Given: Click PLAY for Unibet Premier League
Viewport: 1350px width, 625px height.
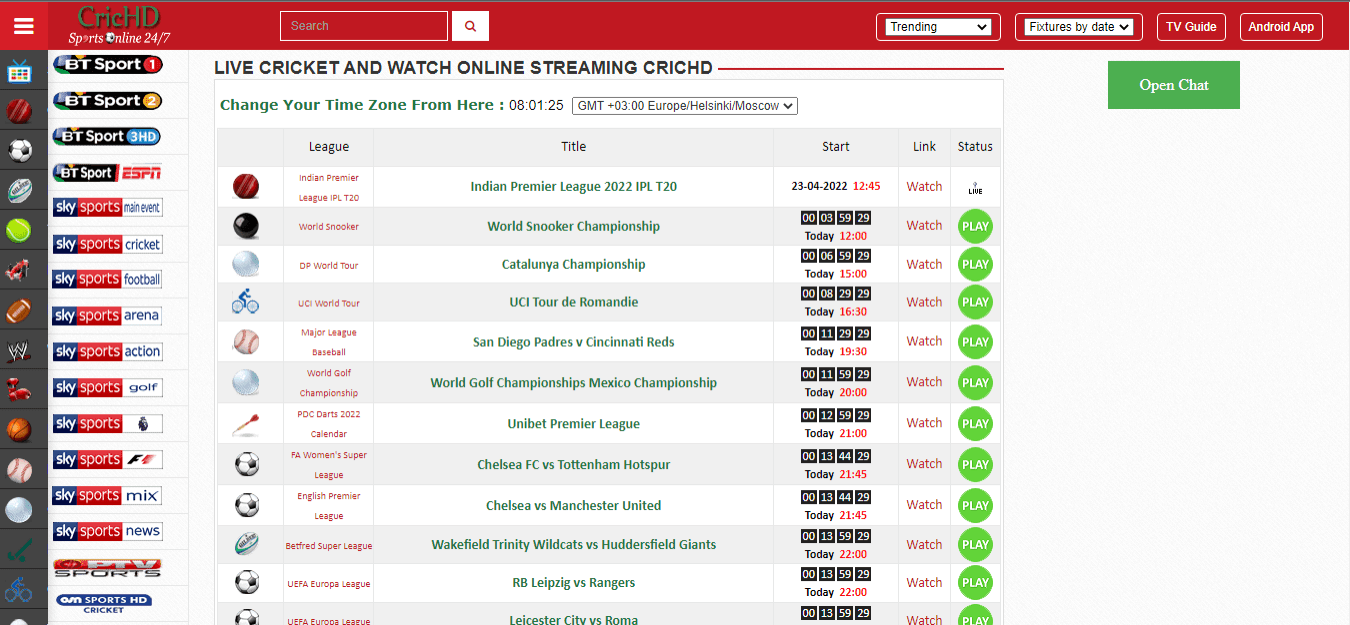Looking at the screenshot, I should click(x=975, y=424).
